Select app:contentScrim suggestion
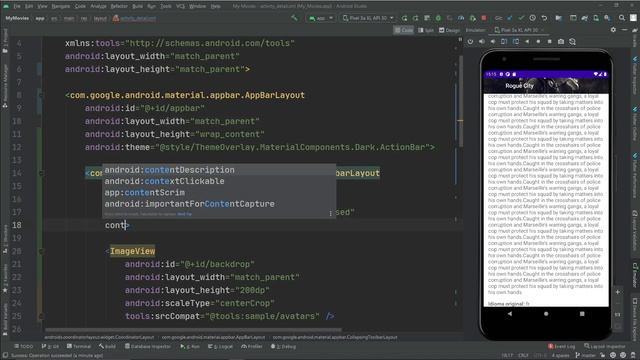This screenshot has width=640, height=360. [219, 193]
